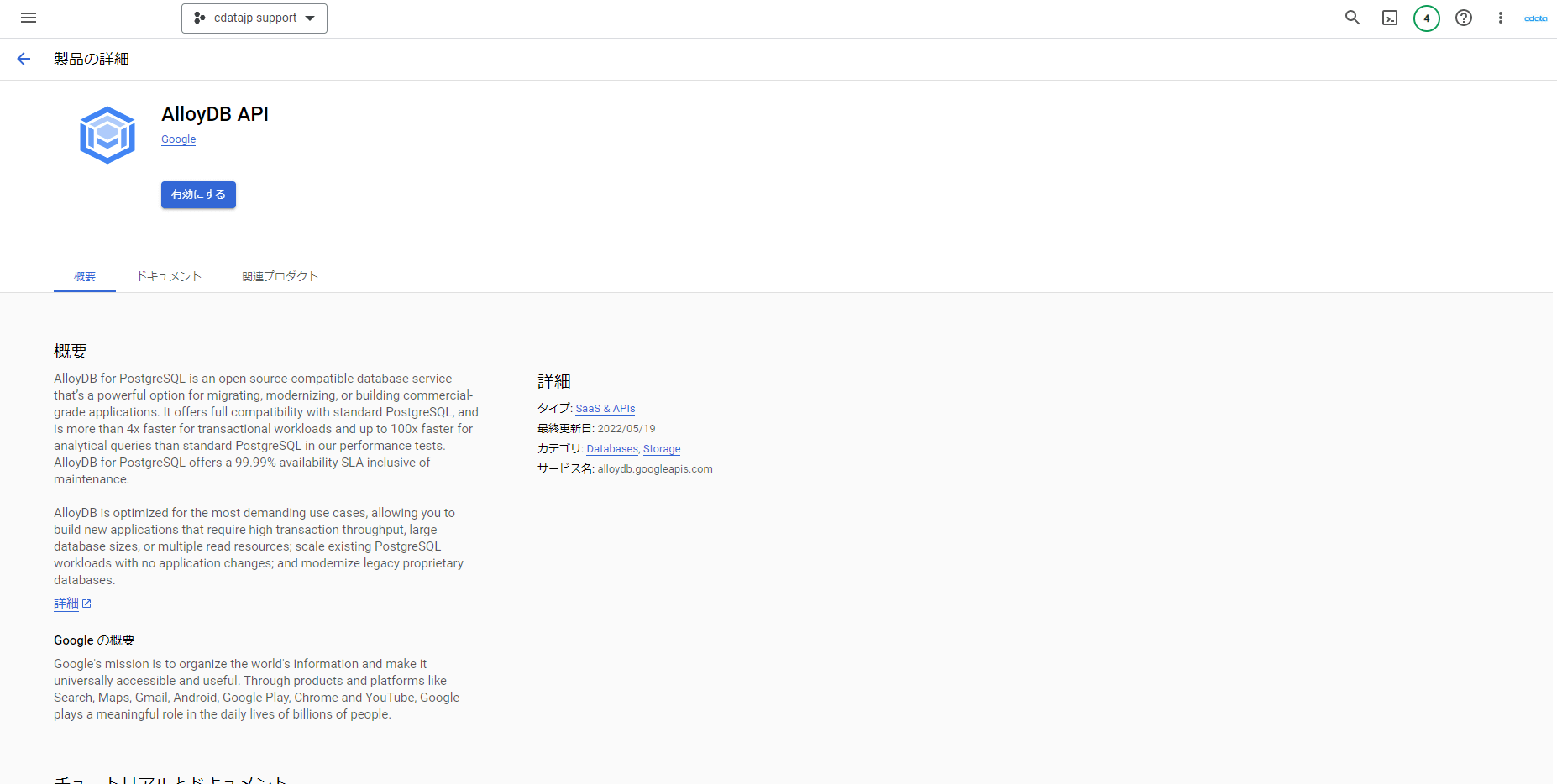Activate Cloud Shell terminal icon

(1390, 18)
